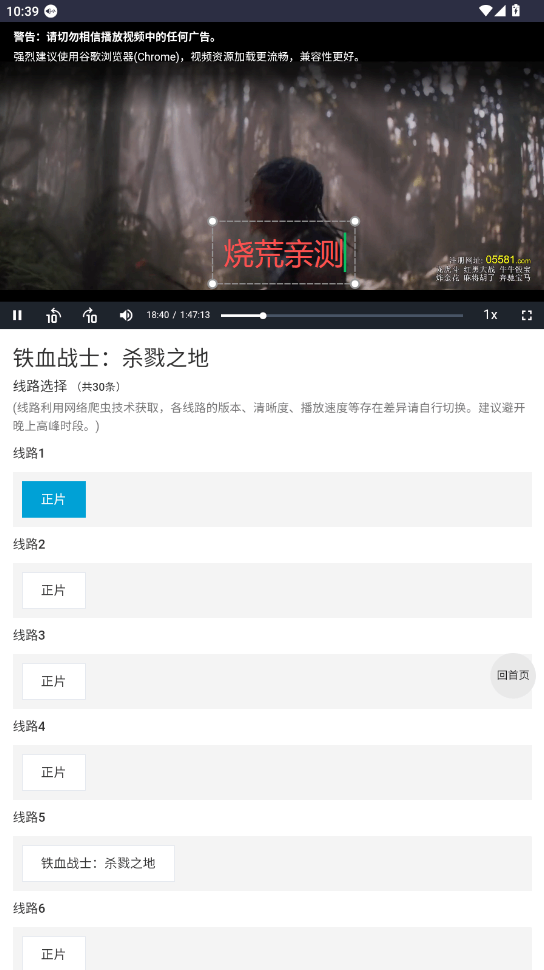The image size is (544, 970).
Task: Click the 线路2 label
Action: tap(29, 544)
